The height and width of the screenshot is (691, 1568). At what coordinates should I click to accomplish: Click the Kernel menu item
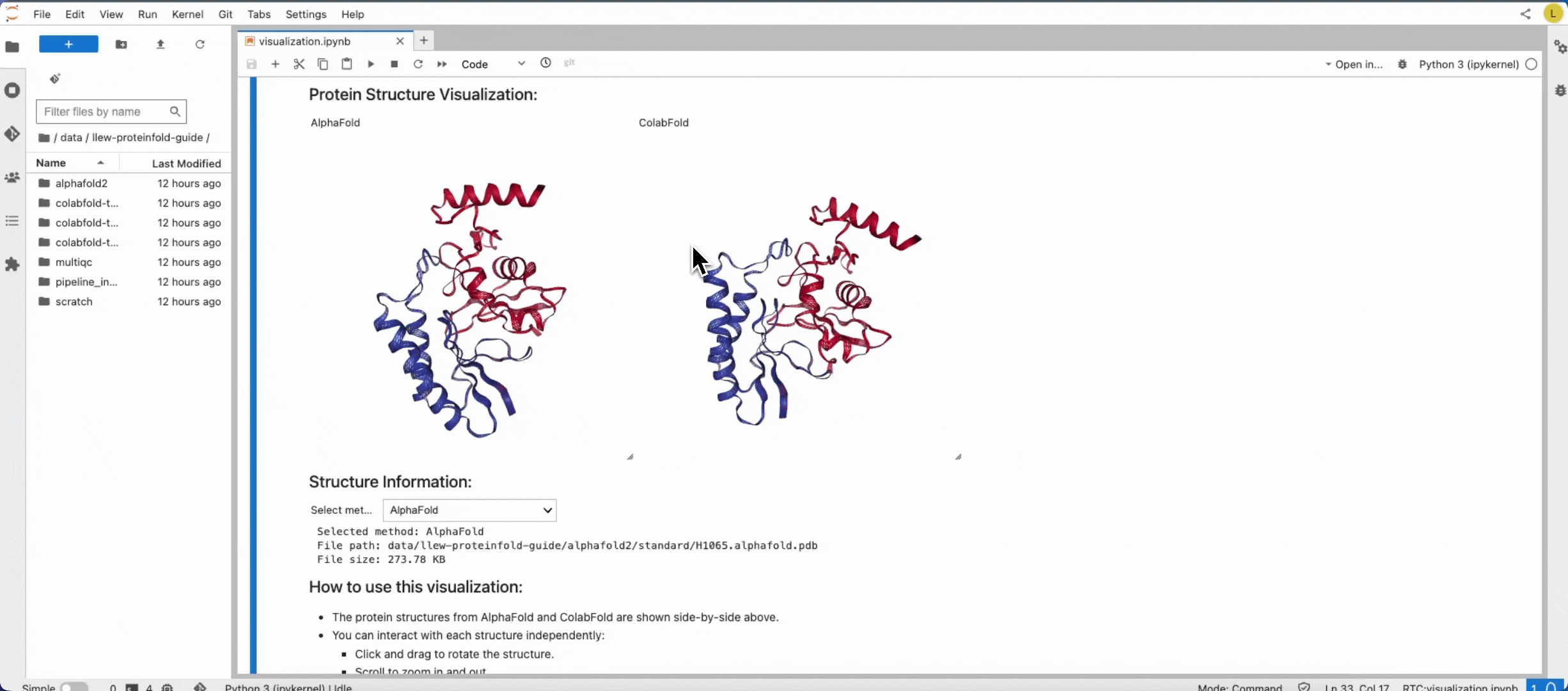tap(187, 14)
